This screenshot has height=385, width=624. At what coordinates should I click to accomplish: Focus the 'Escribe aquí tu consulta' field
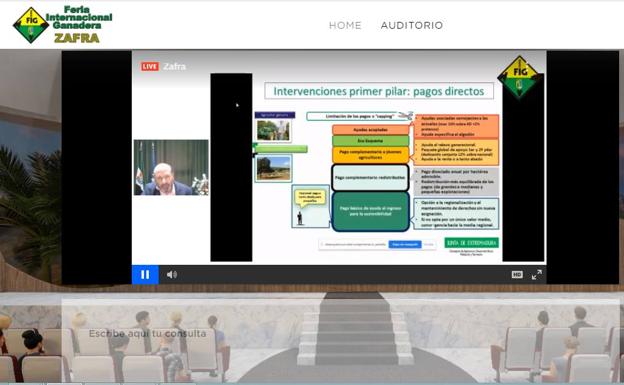point(147,334)
